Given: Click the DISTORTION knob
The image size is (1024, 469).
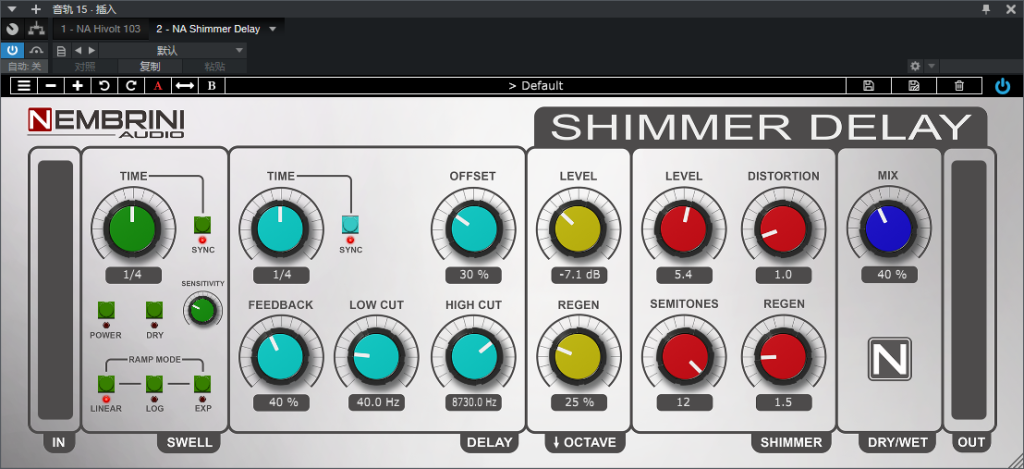Looking at the screenshot, I should [784, 230].
